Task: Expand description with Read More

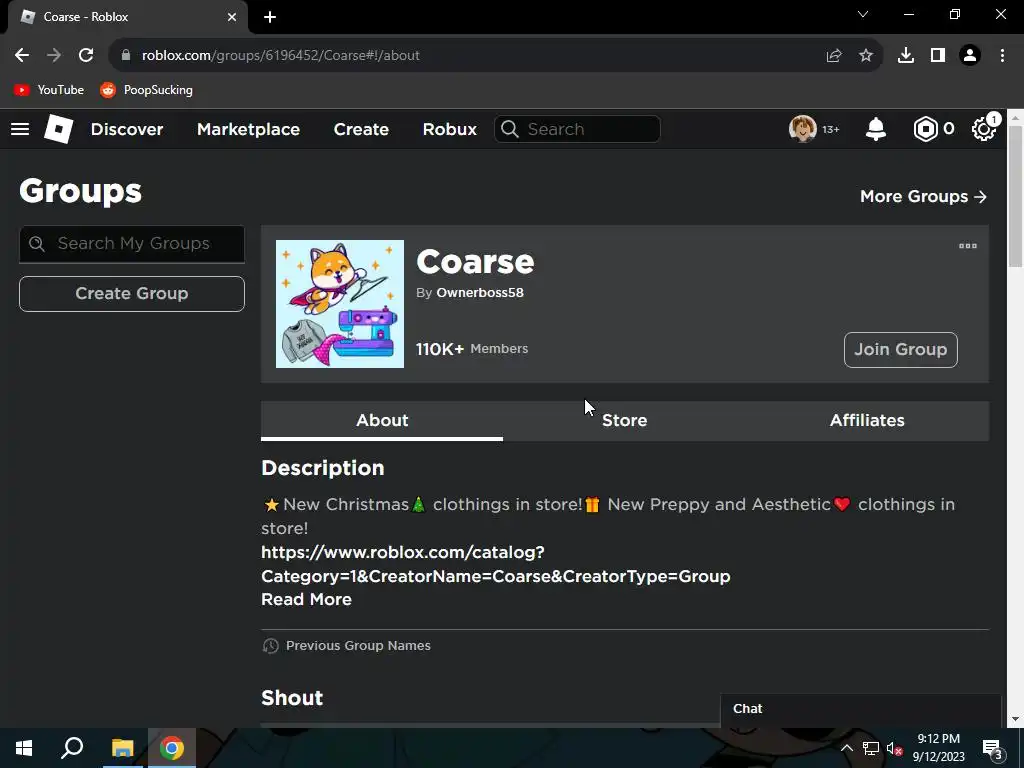Action: coord(306,600)
